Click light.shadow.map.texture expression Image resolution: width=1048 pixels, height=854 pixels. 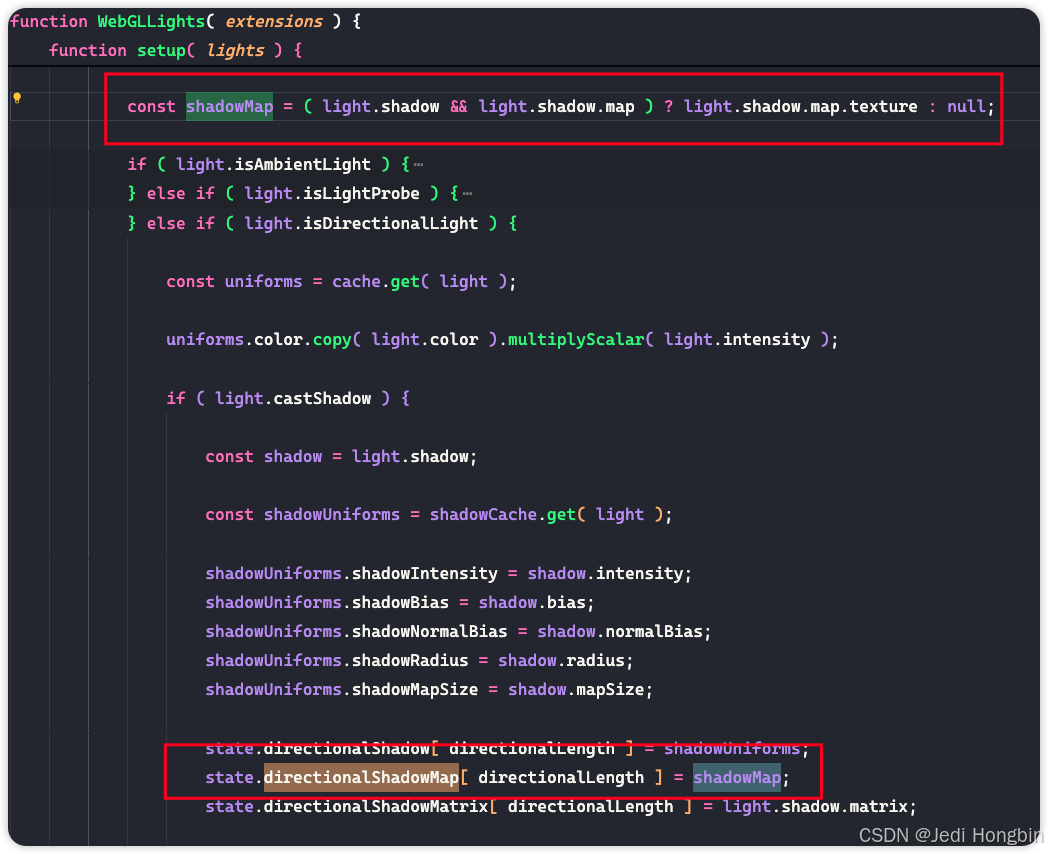(x=801, y=106)
